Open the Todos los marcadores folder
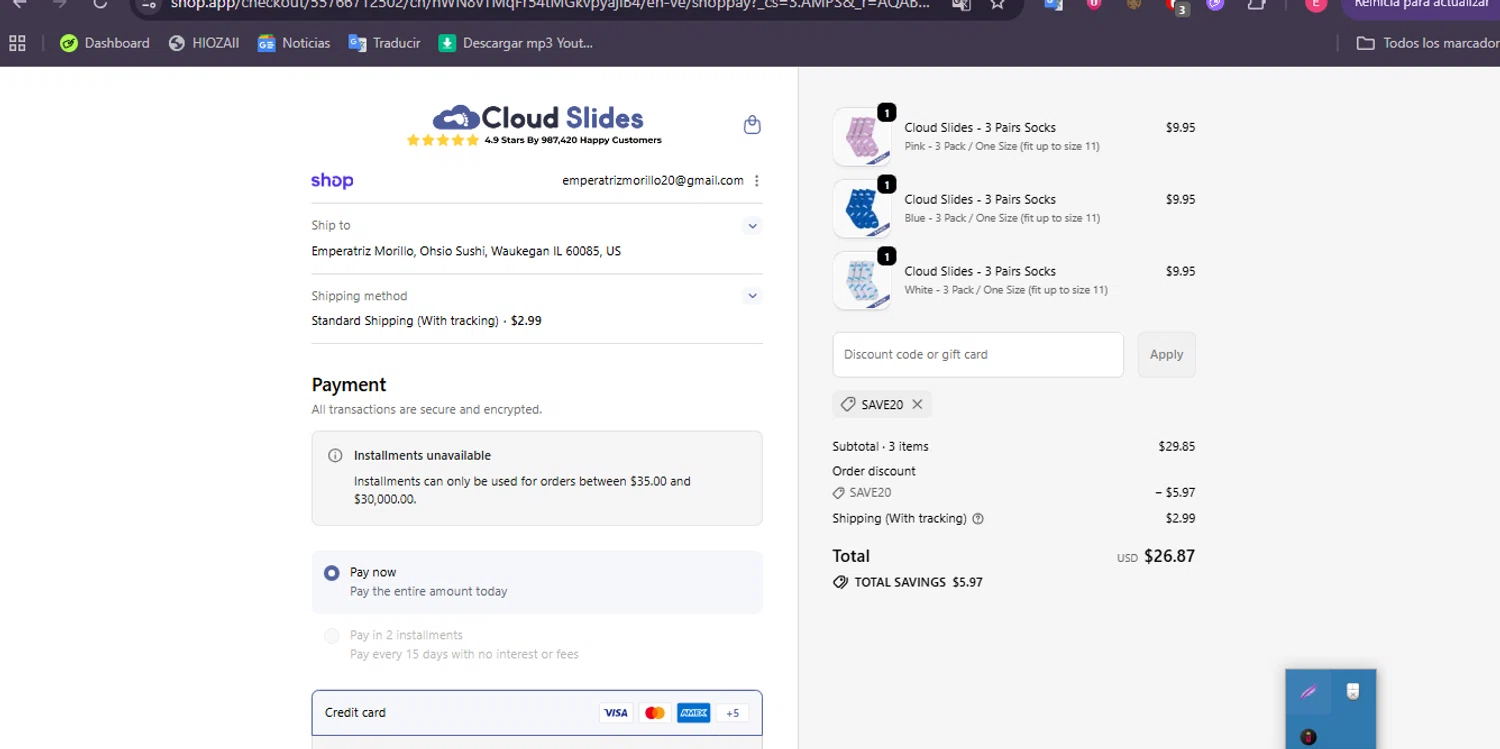The width and height of the screenshot is (1500, 749). 1427,43
